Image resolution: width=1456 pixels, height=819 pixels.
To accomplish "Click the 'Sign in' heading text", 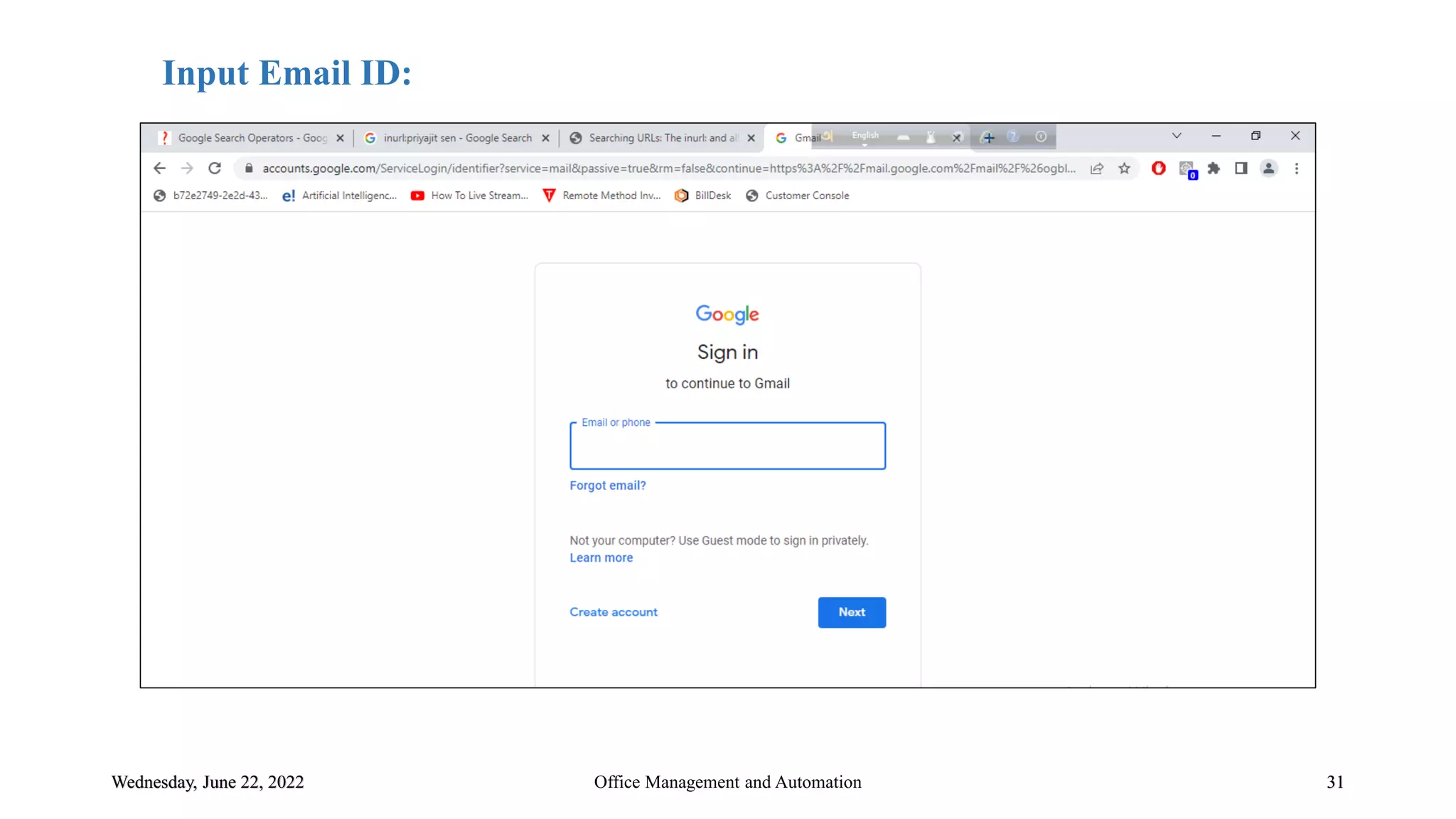I will click(x=727, y=352).
